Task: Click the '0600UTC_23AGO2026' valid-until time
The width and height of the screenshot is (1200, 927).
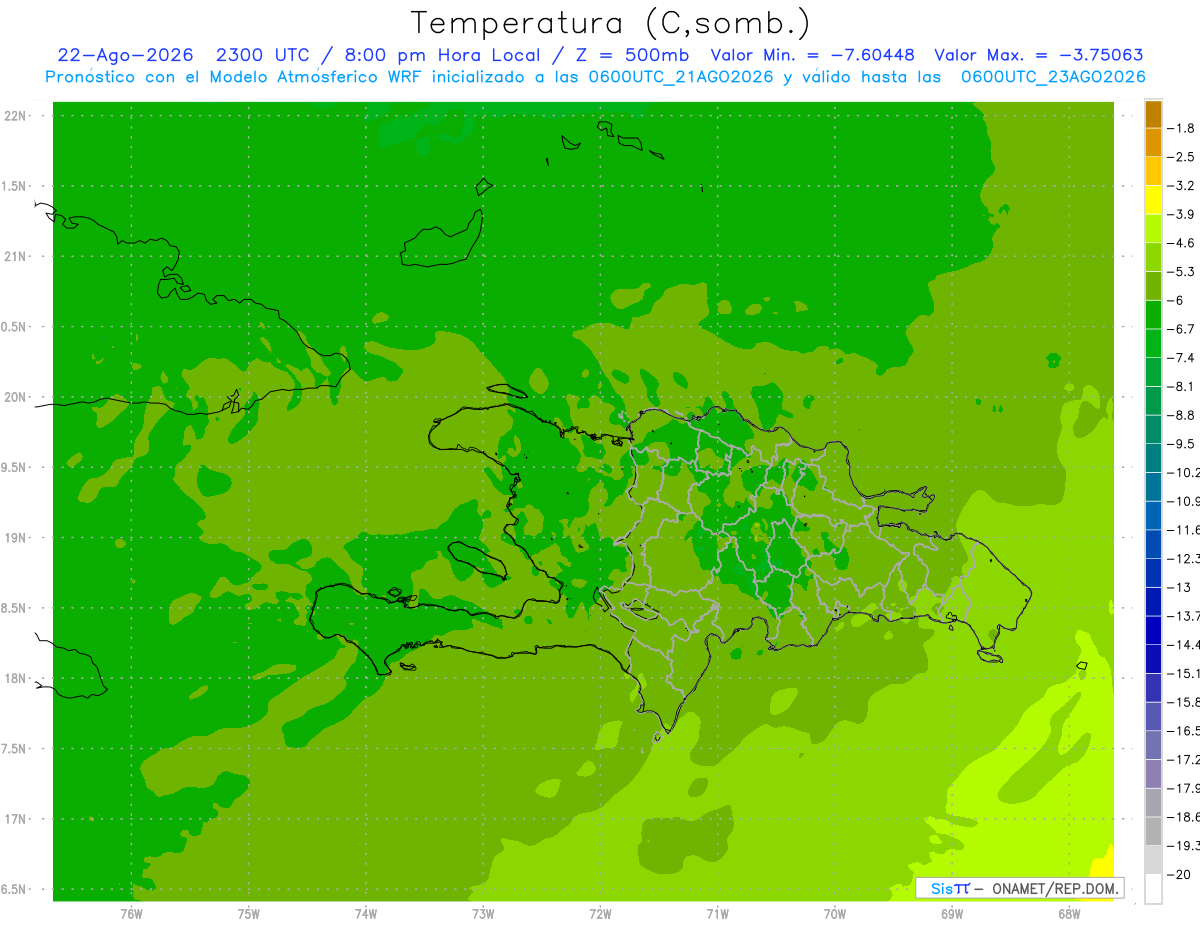Action: [1053, 77]
